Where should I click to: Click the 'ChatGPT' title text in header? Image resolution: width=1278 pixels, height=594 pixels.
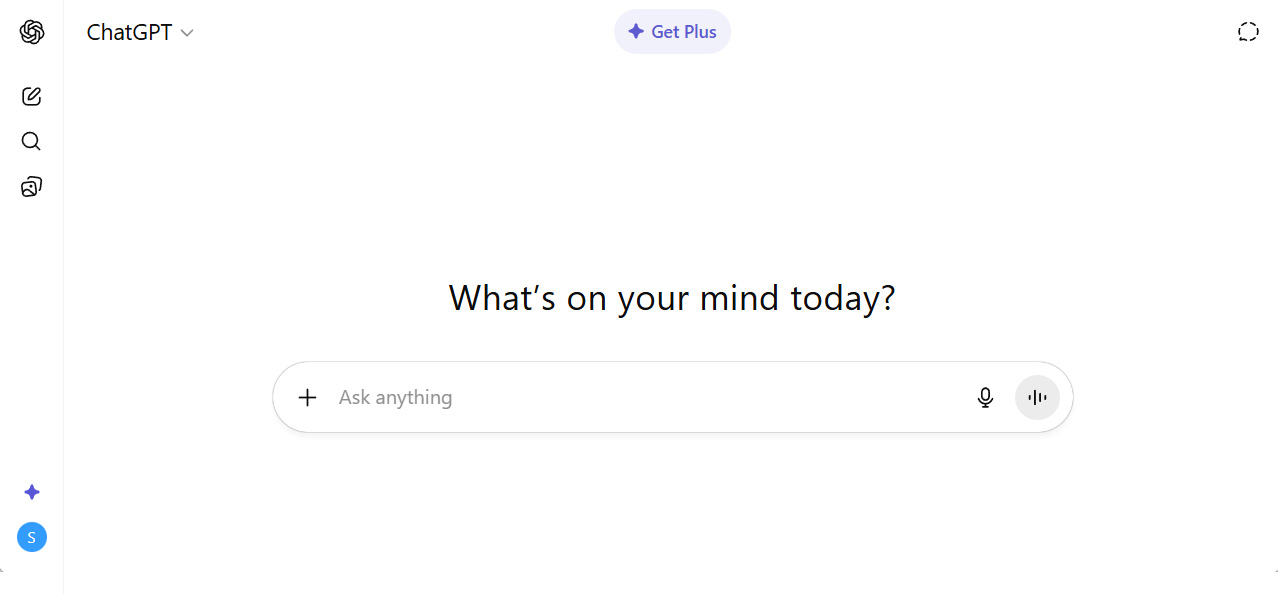129,32
